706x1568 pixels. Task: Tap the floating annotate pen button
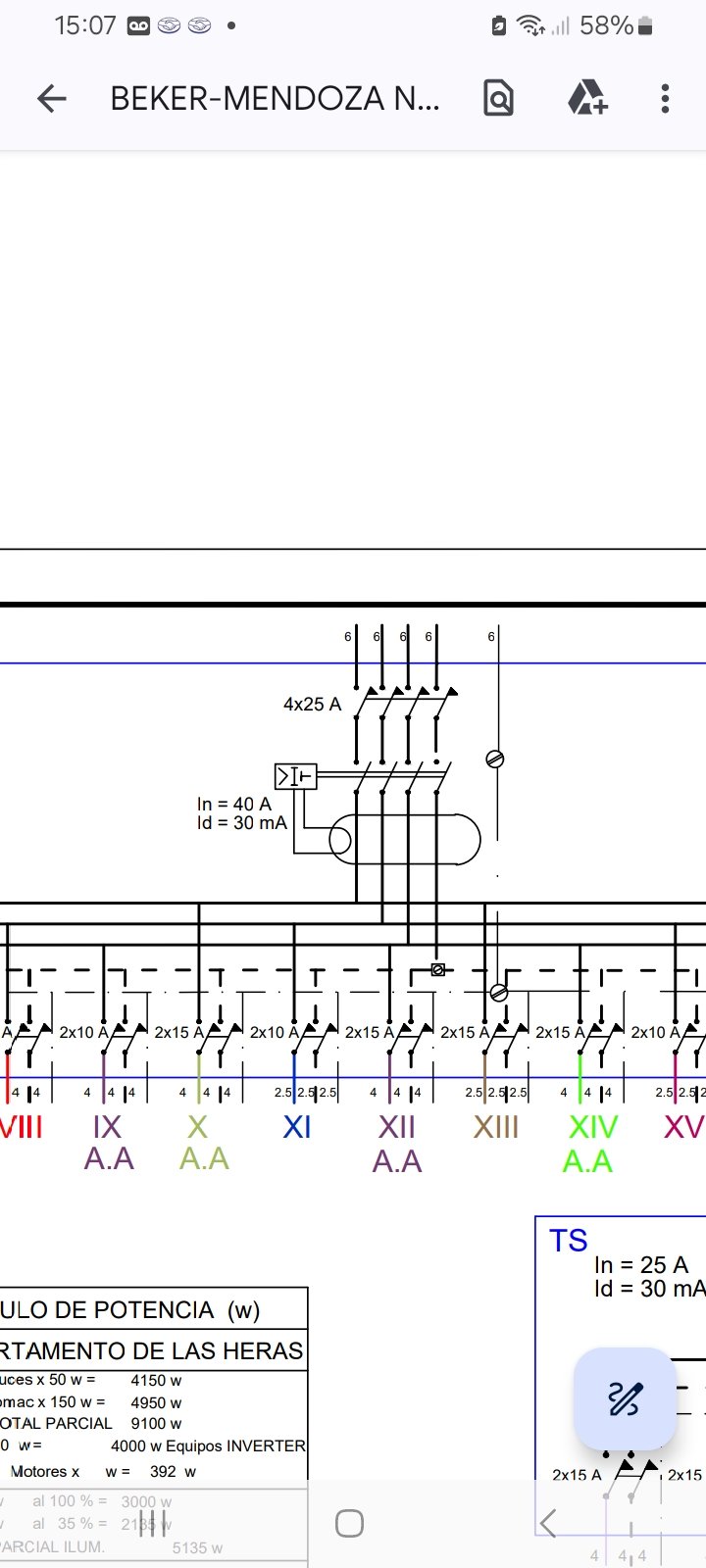click(x=625, y=1398)
